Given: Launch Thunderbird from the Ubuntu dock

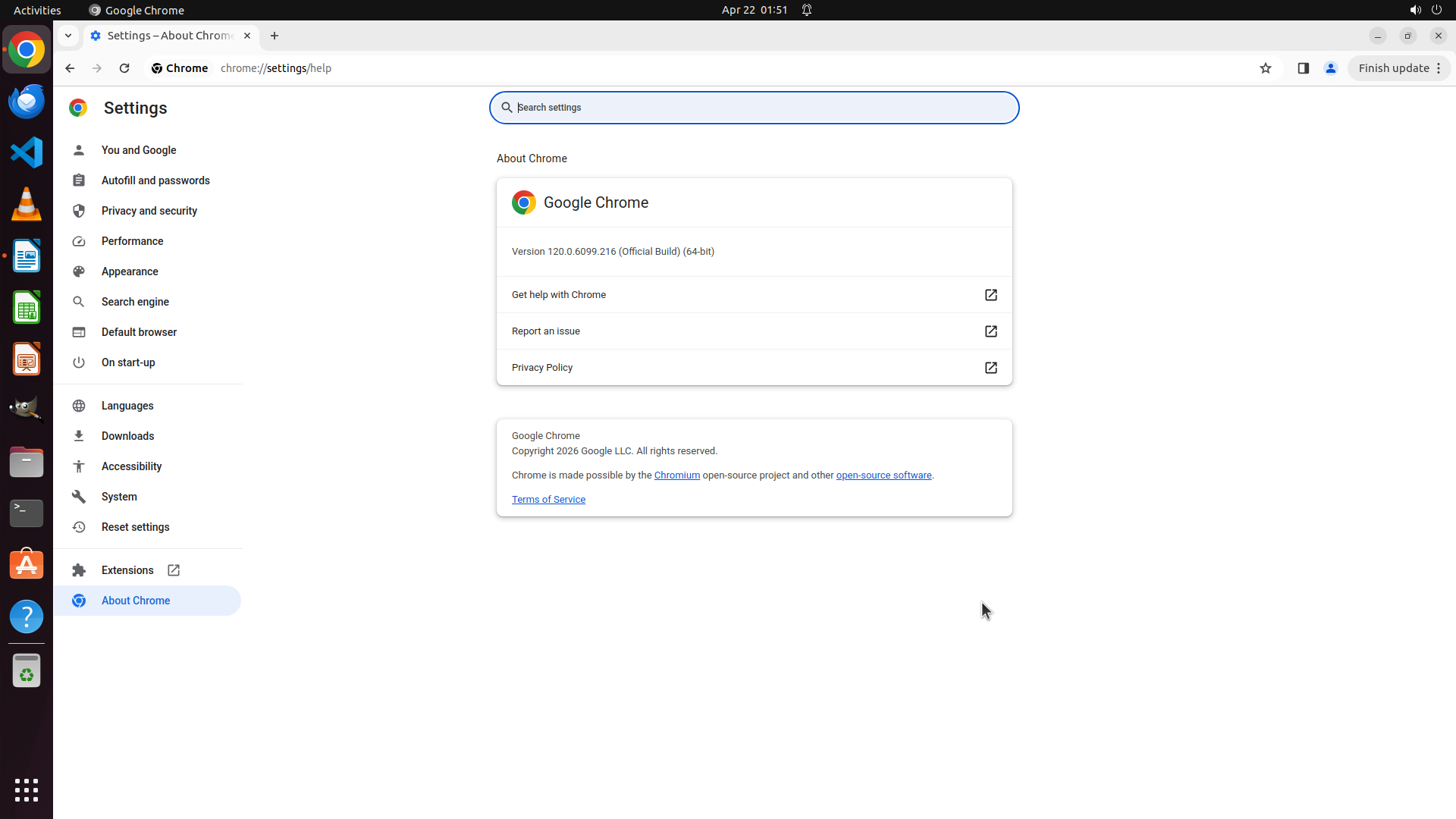Looking at the screenshot, I should click(27, 101).
